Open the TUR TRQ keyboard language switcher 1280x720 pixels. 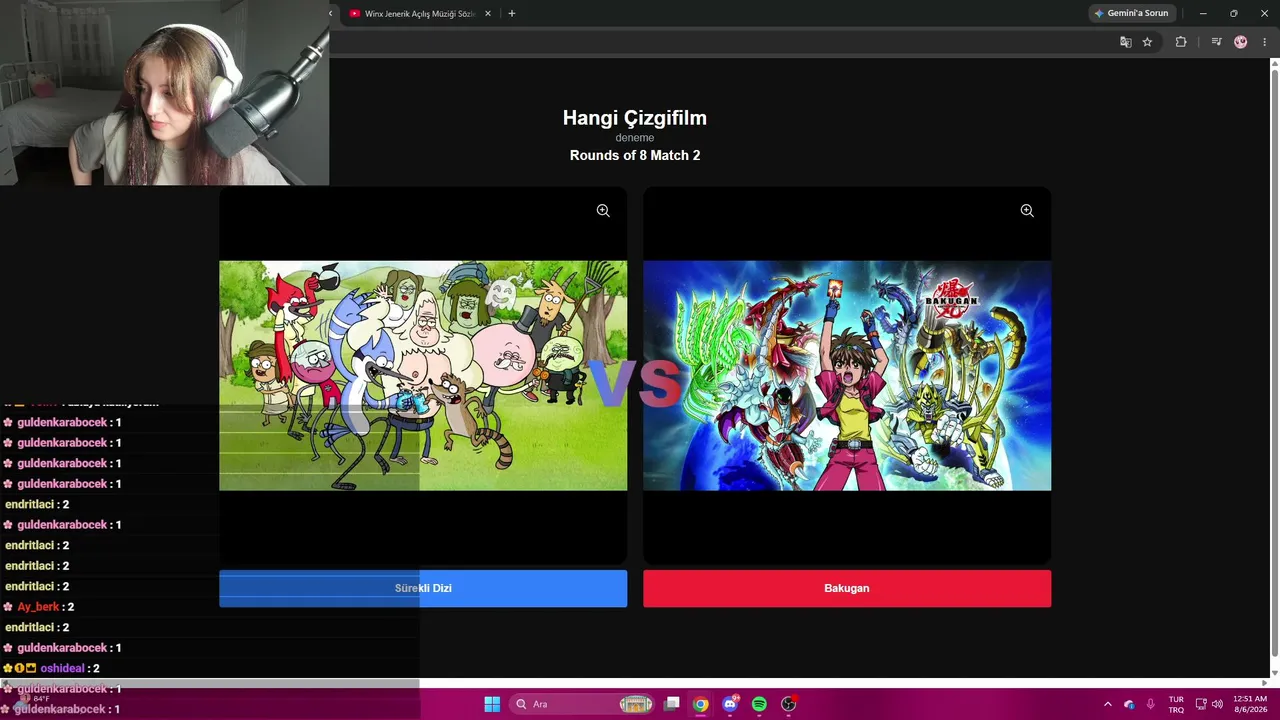(x=1176, y=704)
